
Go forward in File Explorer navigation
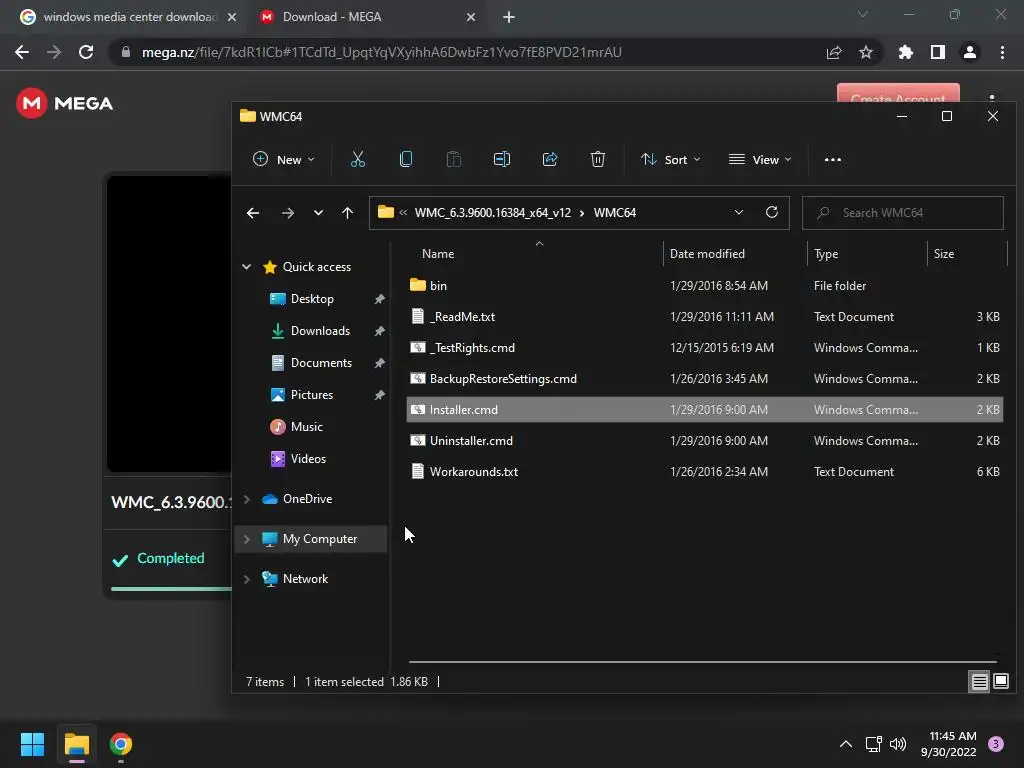[x=287, y=213]
